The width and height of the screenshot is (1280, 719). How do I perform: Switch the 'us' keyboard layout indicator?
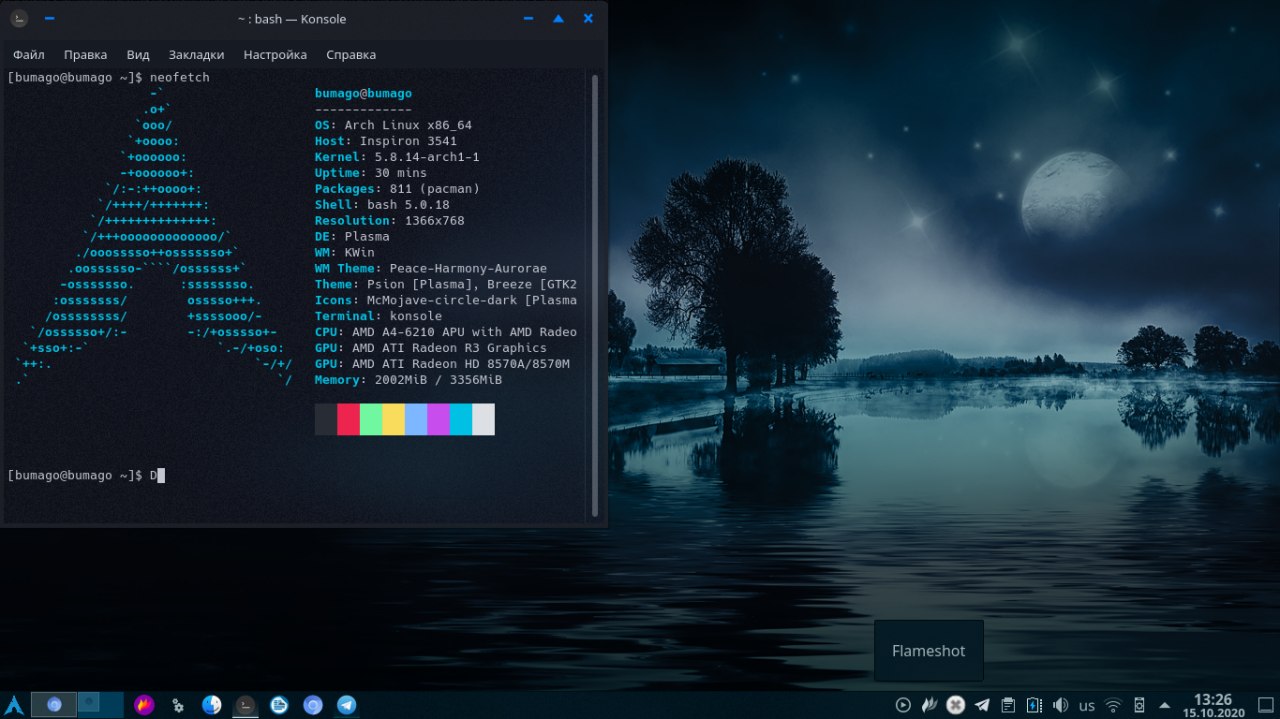coord(1087,706)
